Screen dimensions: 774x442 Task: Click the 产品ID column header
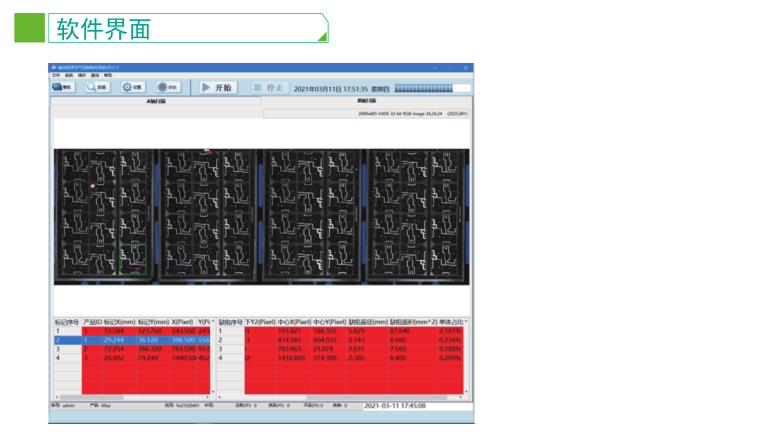(x=91, y=322)
